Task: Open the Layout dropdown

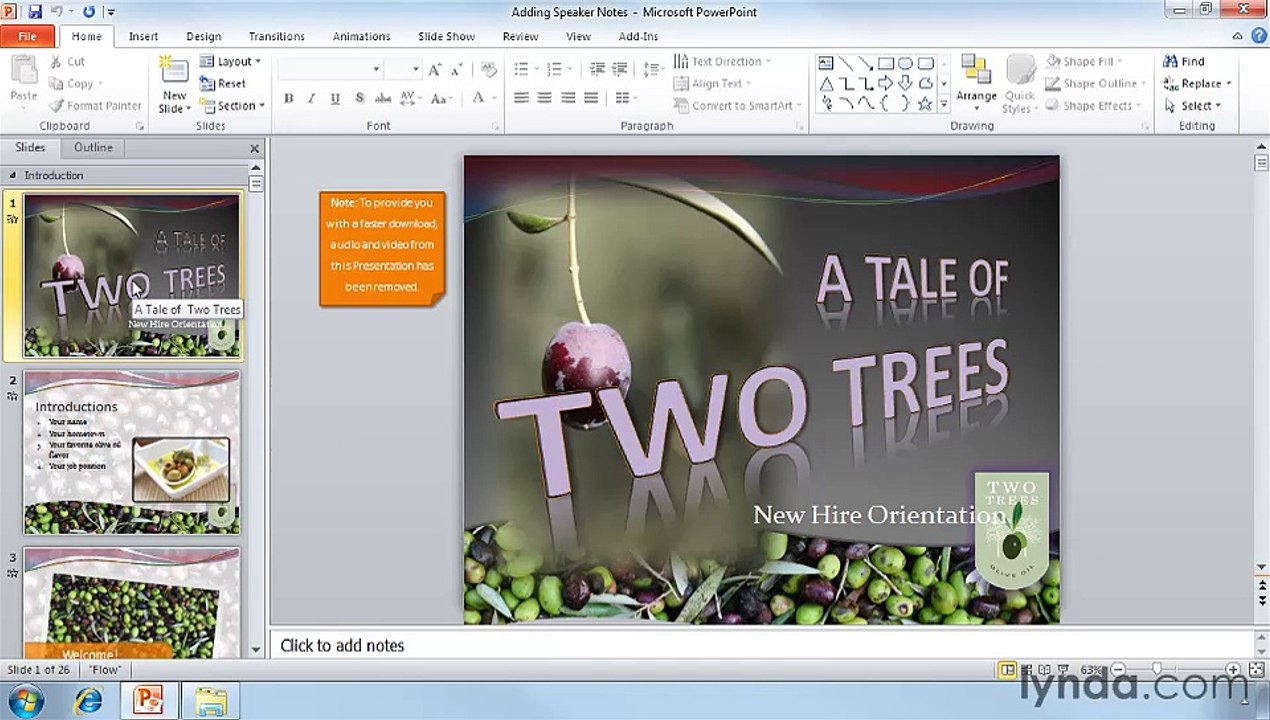Action: coord(231,62)
